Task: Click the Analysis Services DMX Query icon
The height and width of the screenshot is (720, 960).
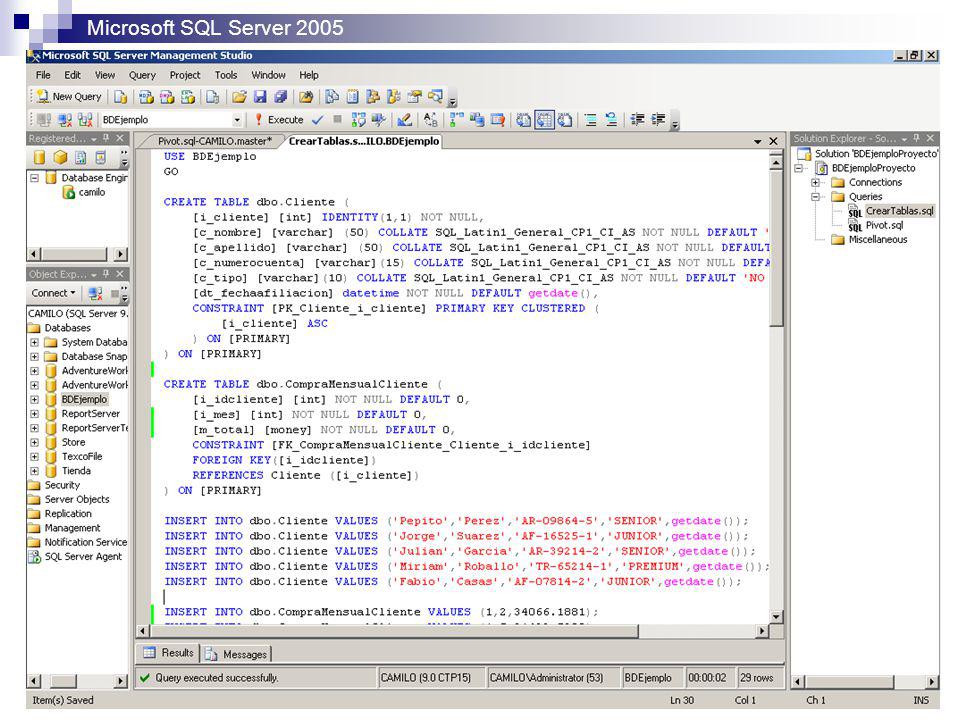Action: pos(167,97)
